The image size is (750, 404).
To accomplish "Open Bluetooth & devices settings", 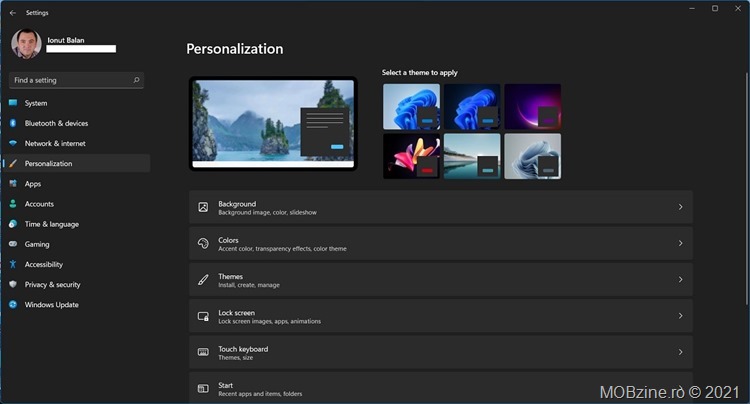I will pyautogui.click(x=77, y=123).
